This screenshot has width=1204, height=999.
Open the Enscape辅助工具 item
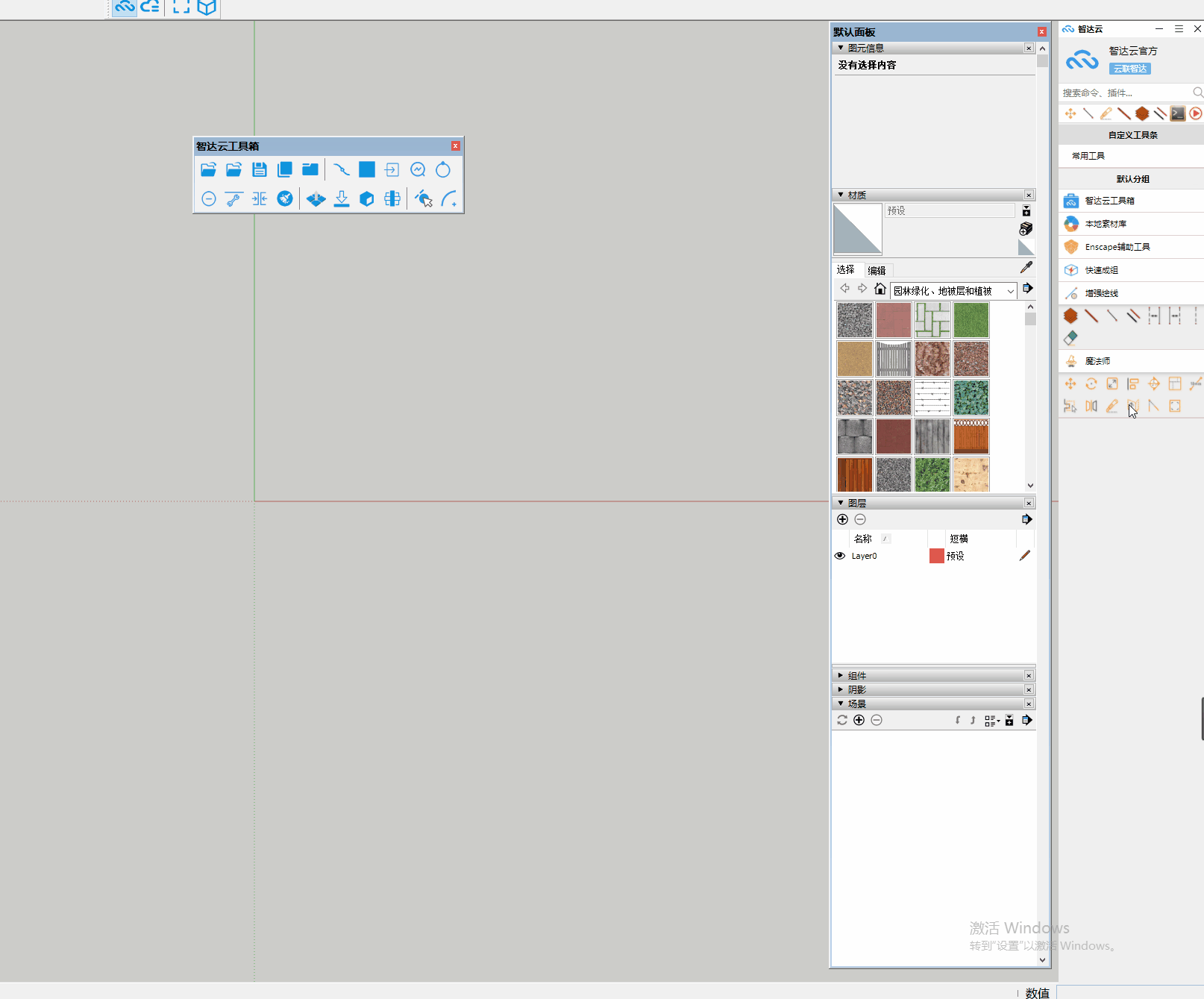tap(1117, 247)
